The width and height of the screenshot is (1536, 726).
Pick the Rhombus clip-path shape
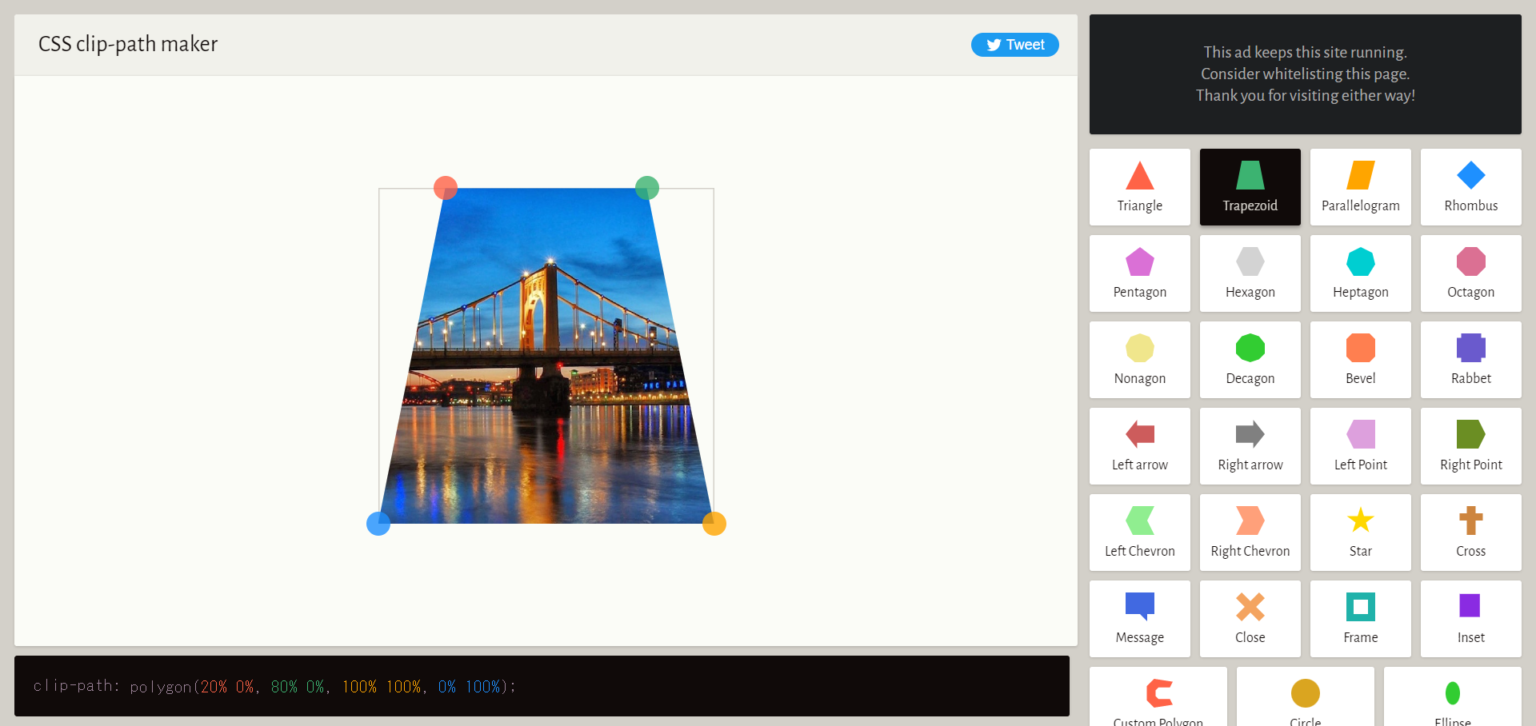(1470, 187)
